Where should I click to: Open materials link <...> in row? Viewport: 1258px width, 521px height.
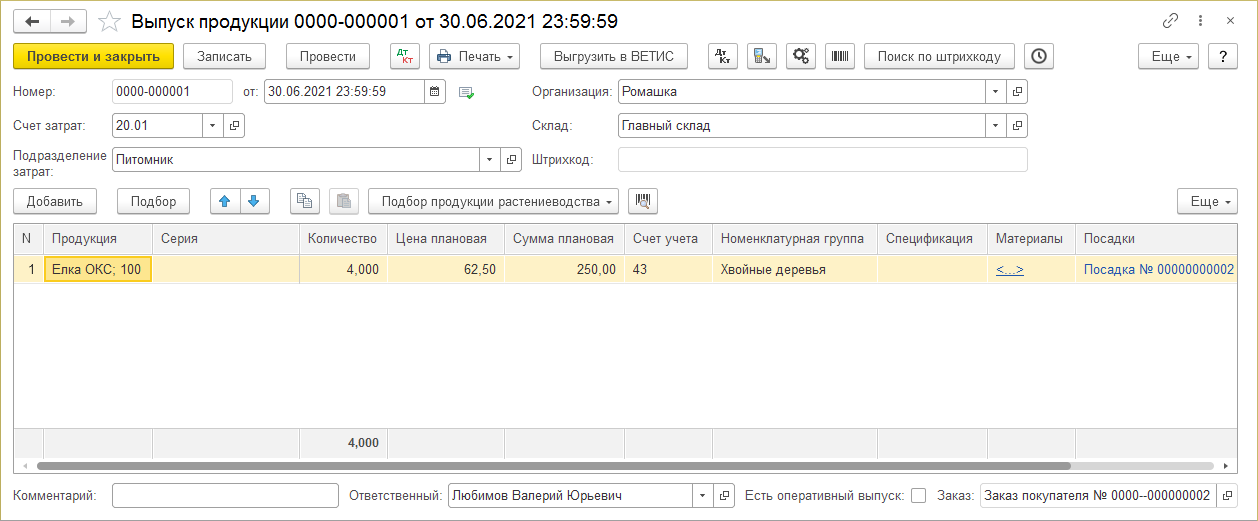click(1010, 269)
